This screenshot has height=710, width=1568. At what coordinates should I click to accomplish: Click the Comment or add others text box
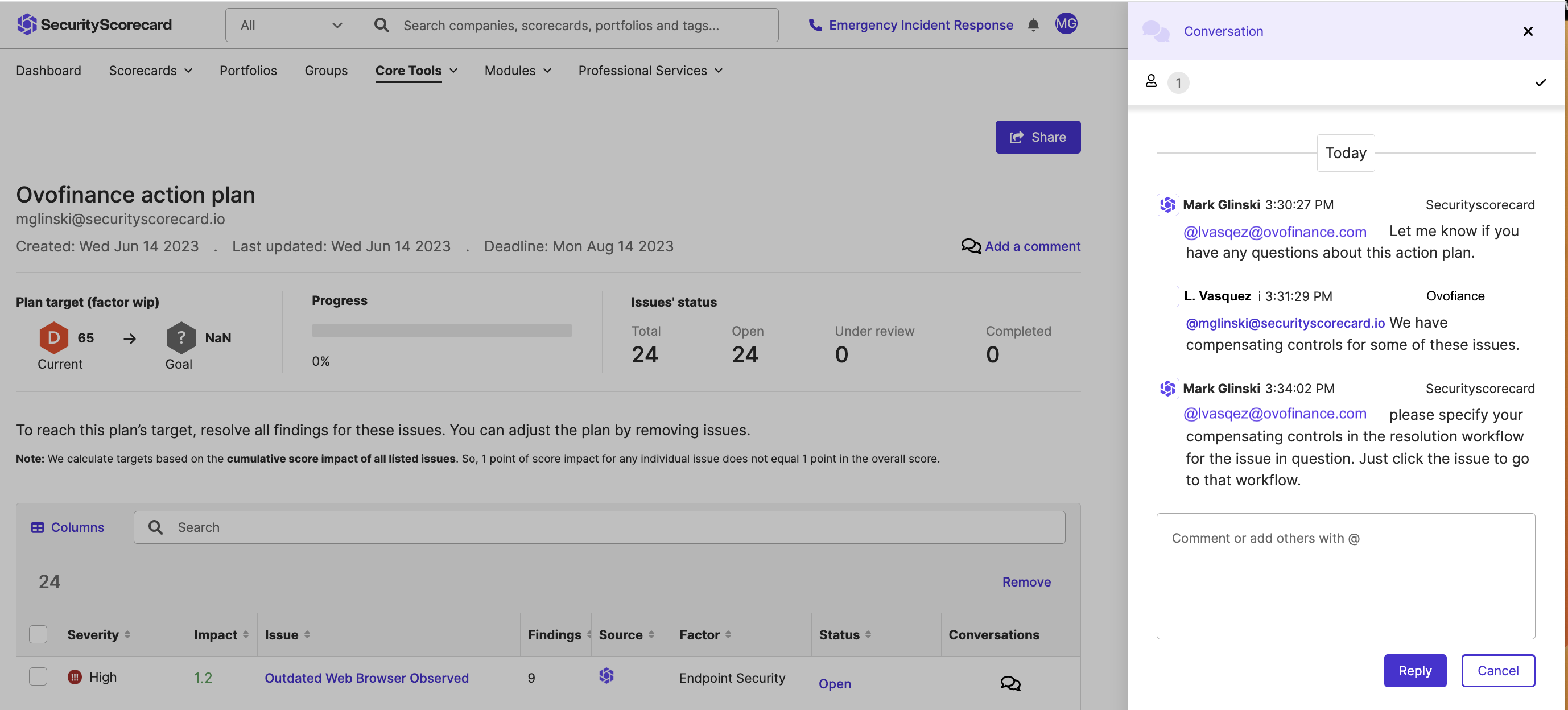point(1346,576)
